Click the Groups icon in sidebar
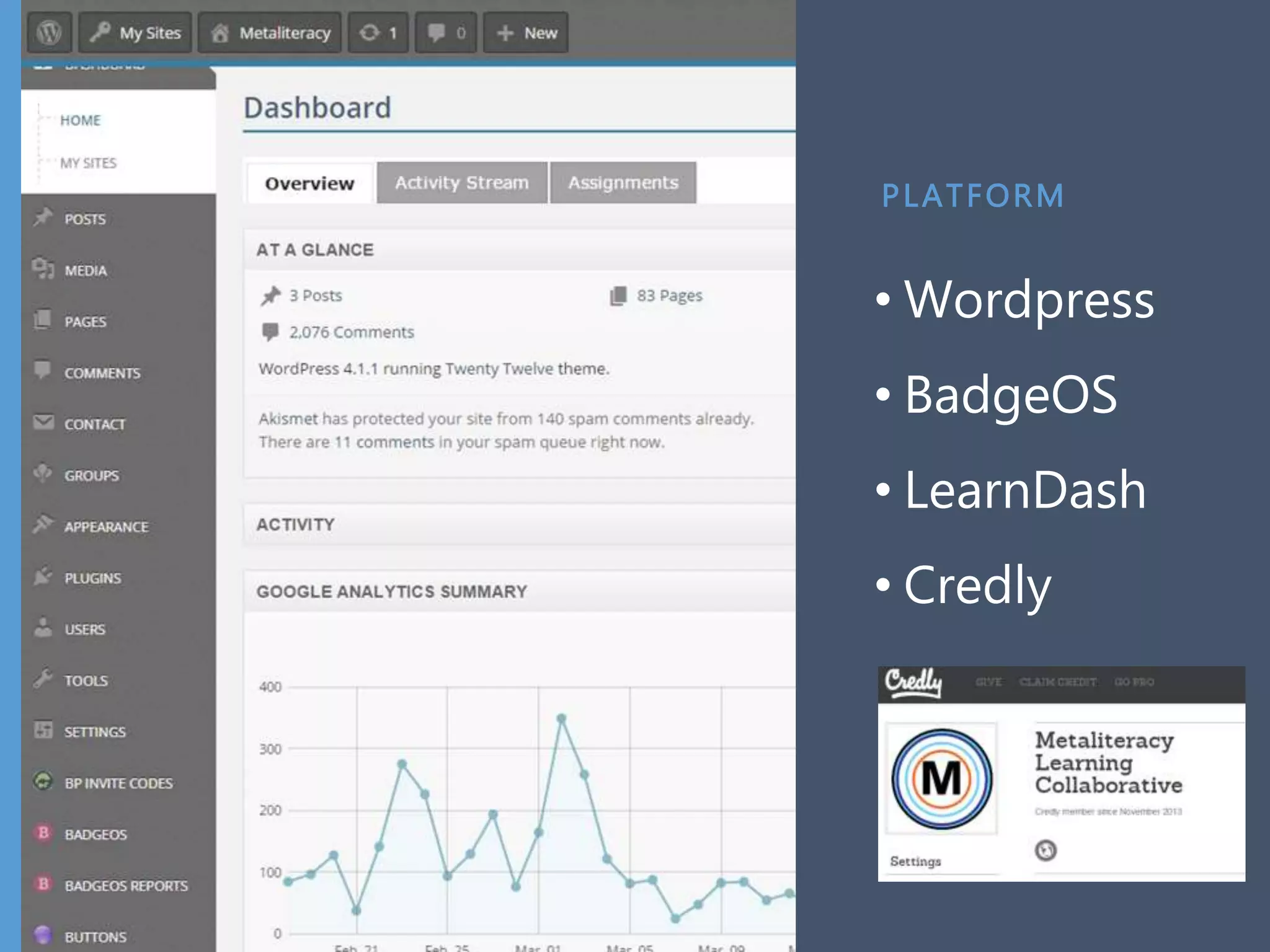The image size is (1270, 952). pos(43,474)
